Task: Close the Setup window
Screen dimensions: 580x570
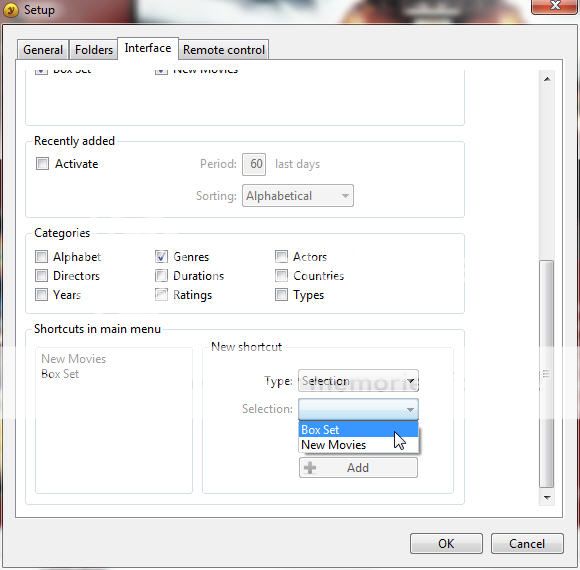Action: point(554,6)
